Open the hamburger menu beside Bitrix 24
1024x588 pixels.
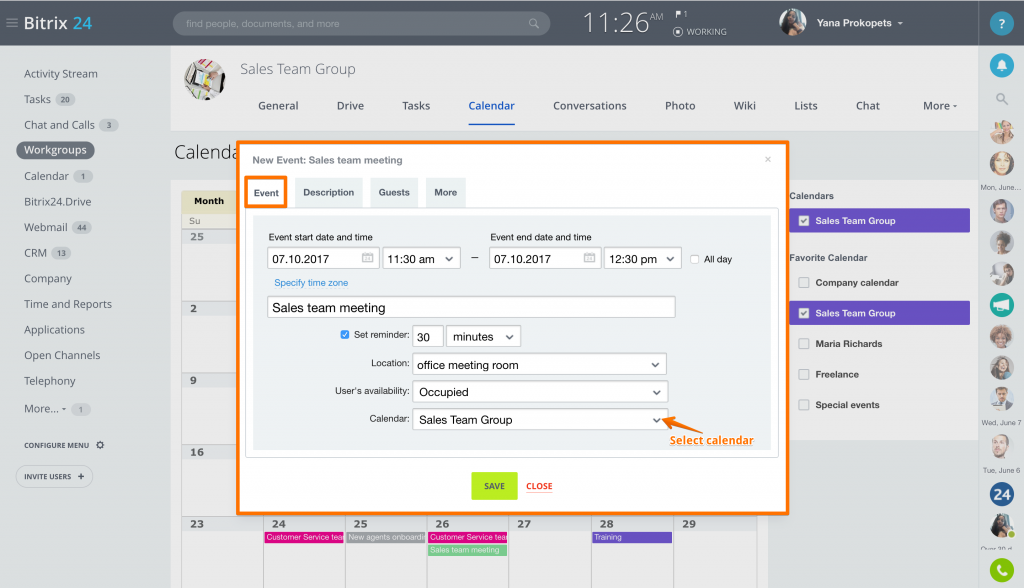coord(12,23)
